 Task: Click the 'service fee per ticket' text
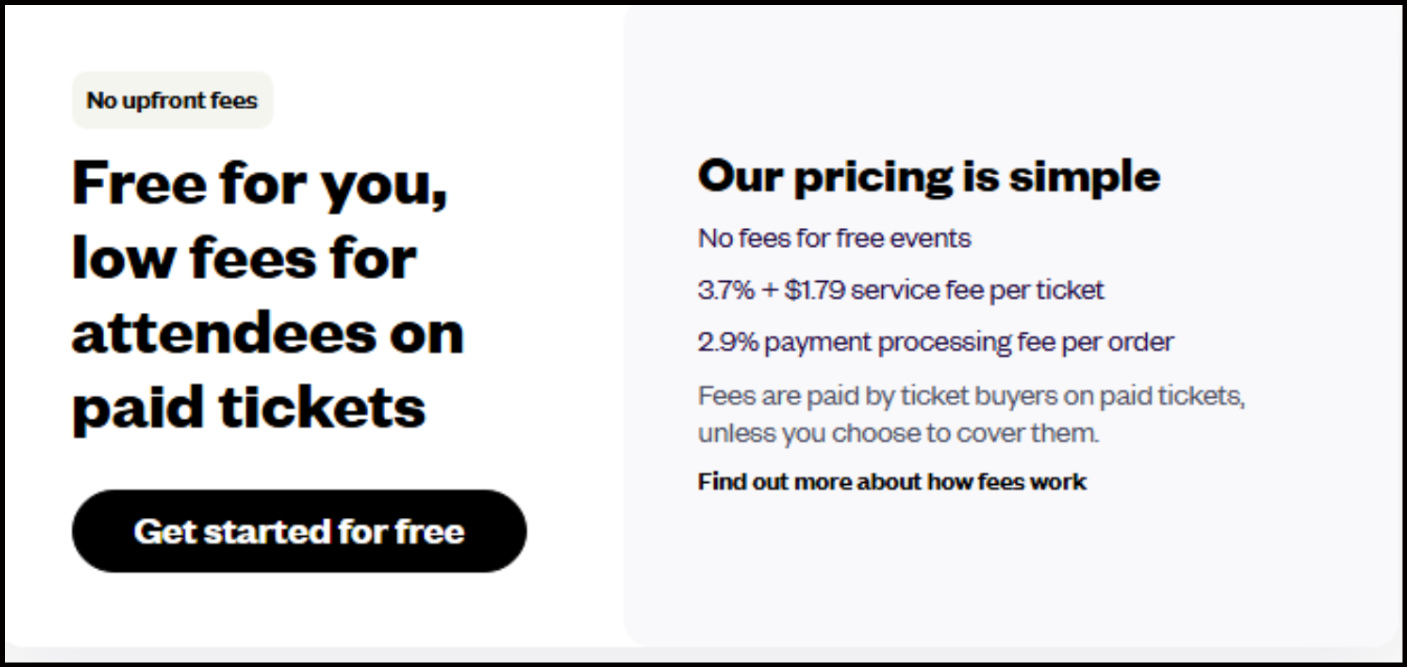(977, 291)
